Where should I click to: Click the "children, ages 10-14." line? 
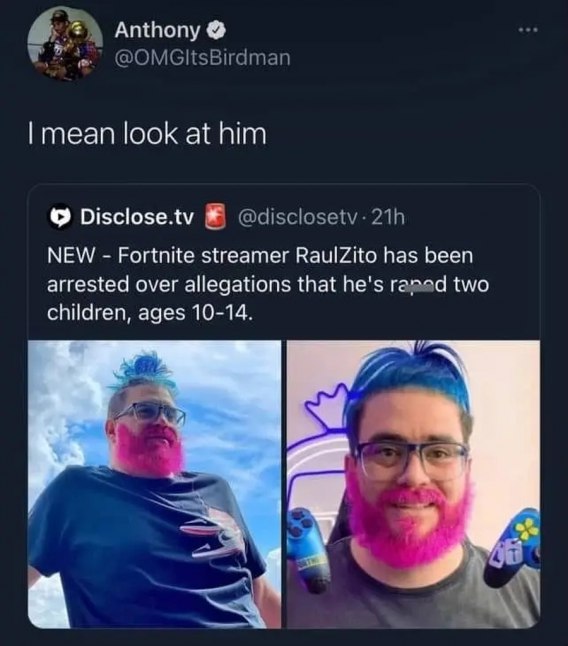click(x=150, y=313)
